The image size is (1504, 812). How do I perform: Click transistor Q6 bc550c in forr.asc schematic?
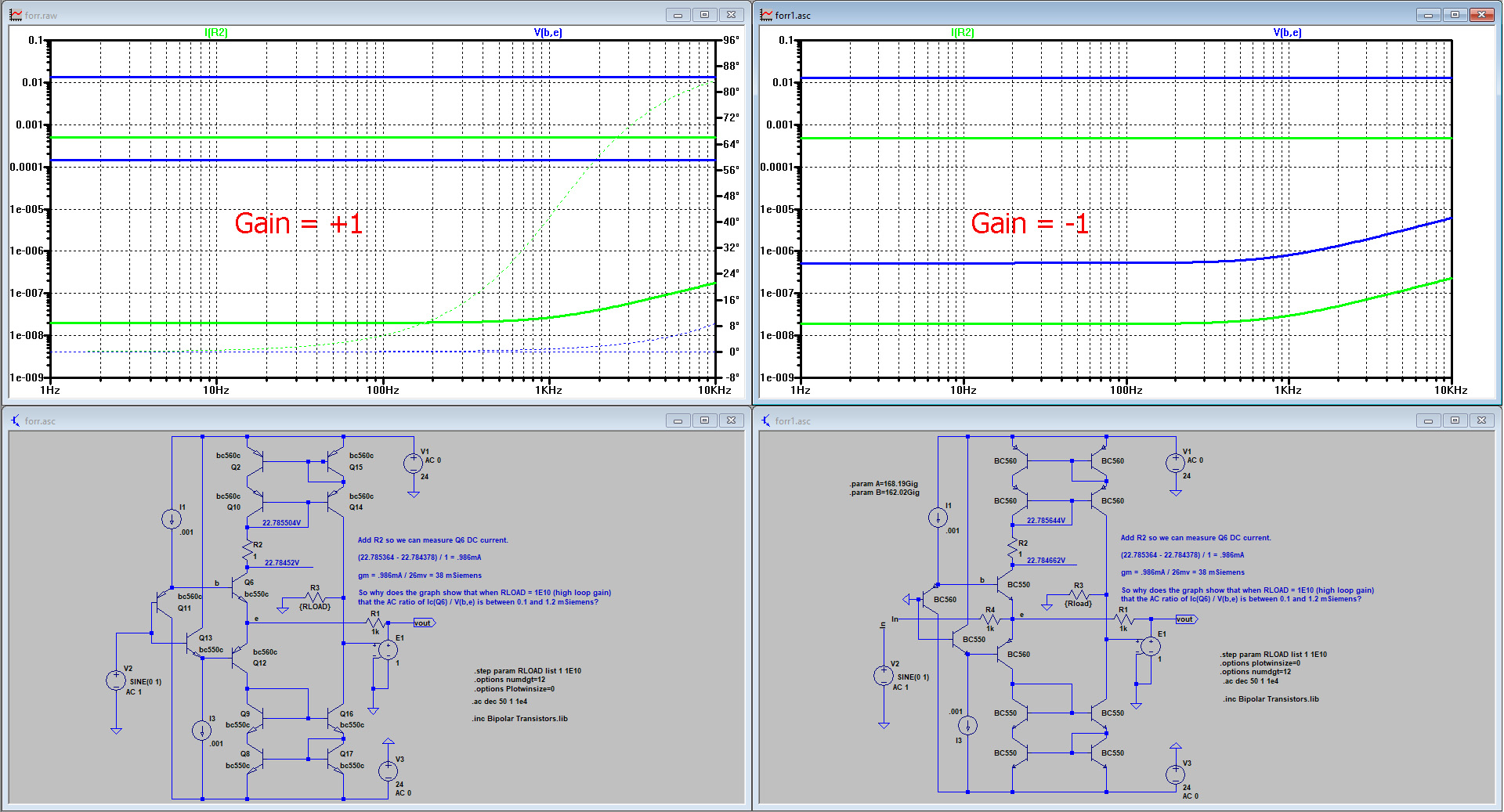pos(239,587)
